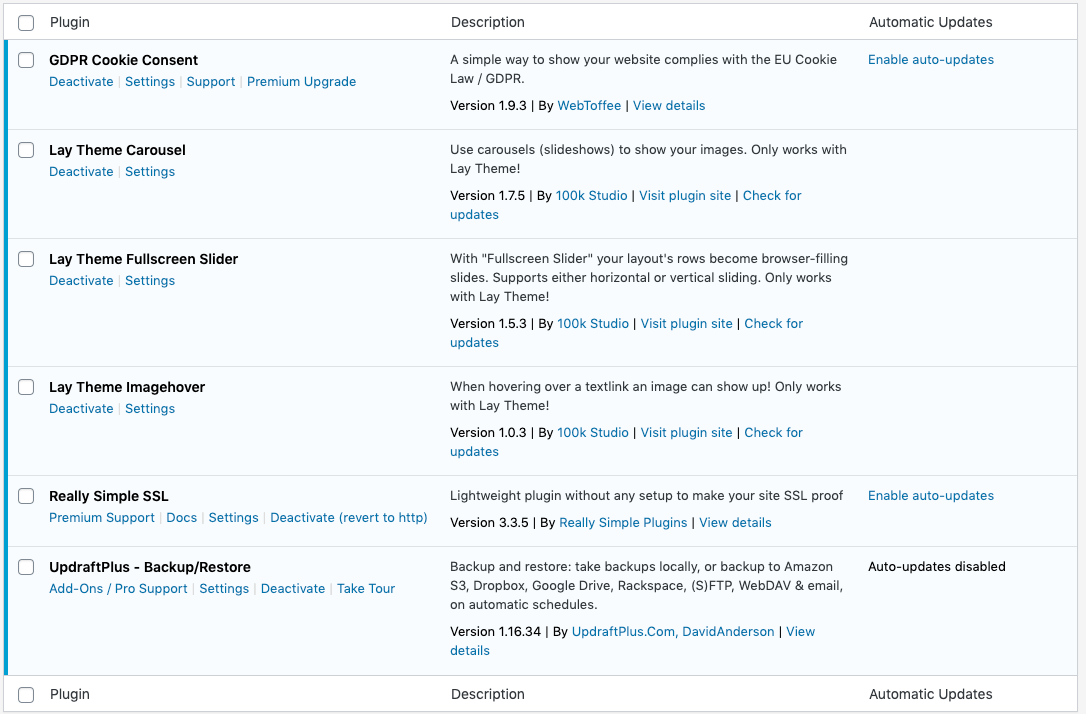Deactivate Lay Theme Imagehover plugin
The width and height of the screenshot is (1086, 714).
tap(81, 409)
